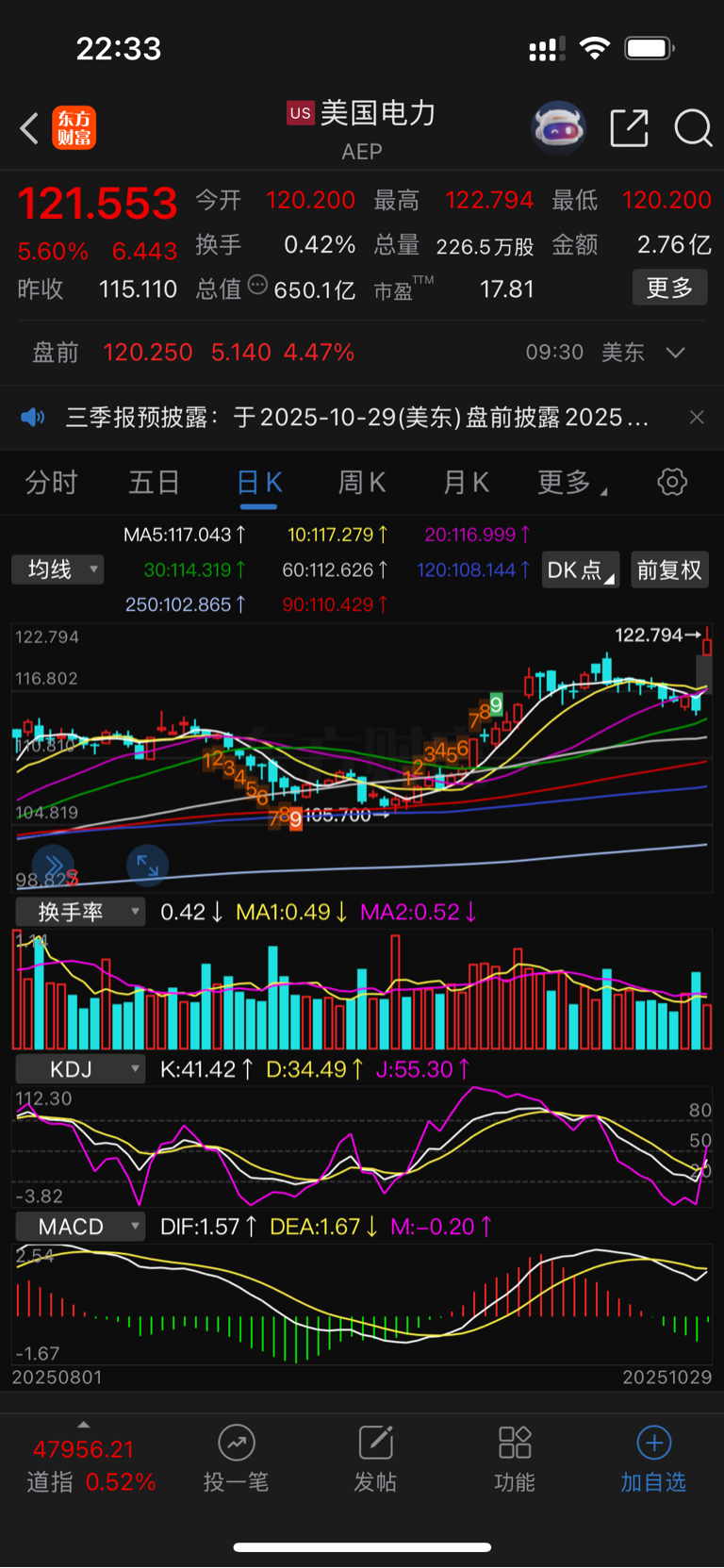Tap the MA1:0.49 turnover value
The image size is (724, 1568).
(291, 912)
